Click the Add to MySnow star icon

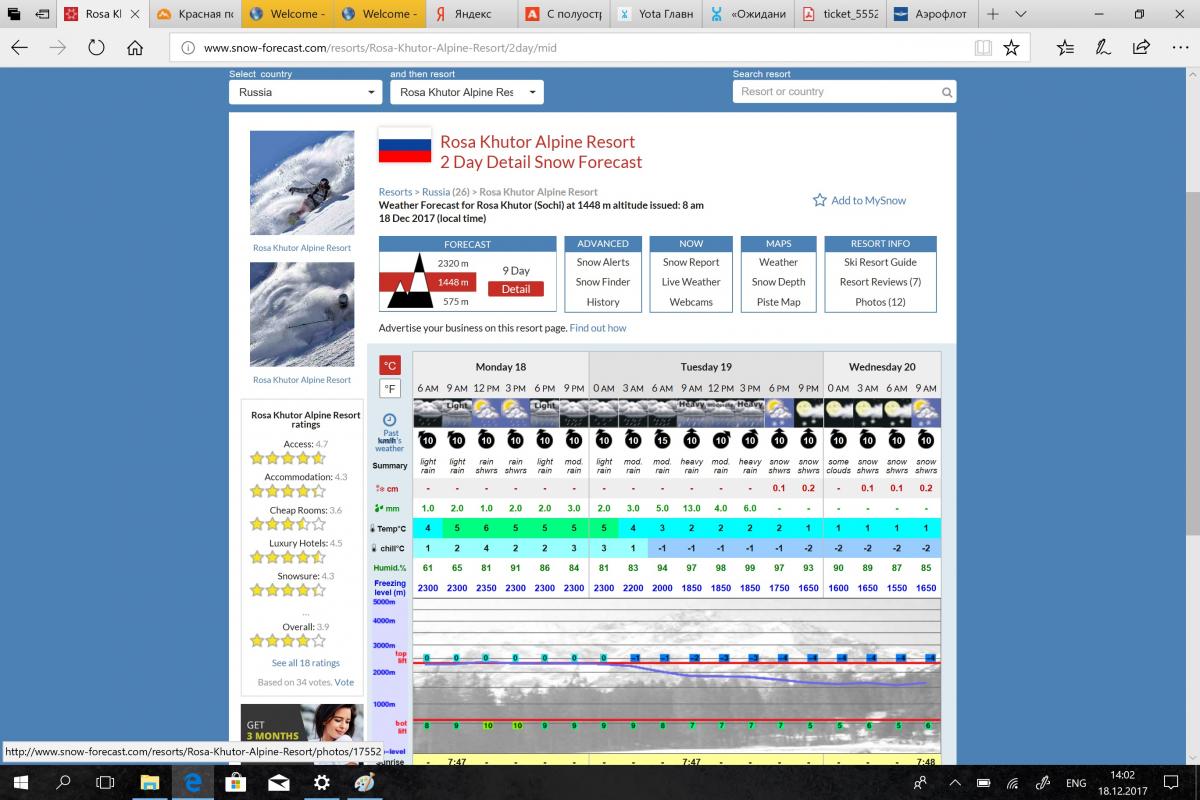[x=820, y=200]
